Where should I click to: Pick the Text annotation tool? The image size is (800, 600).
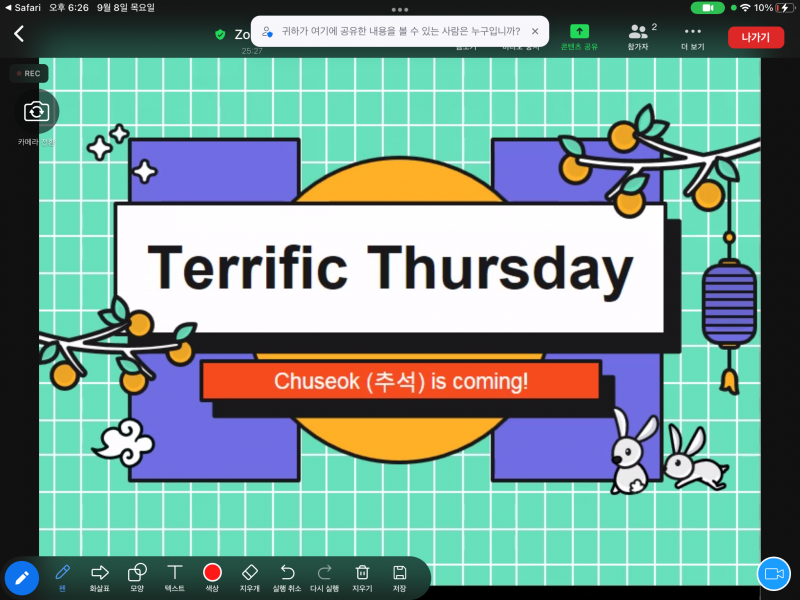(x=175, y=573)
